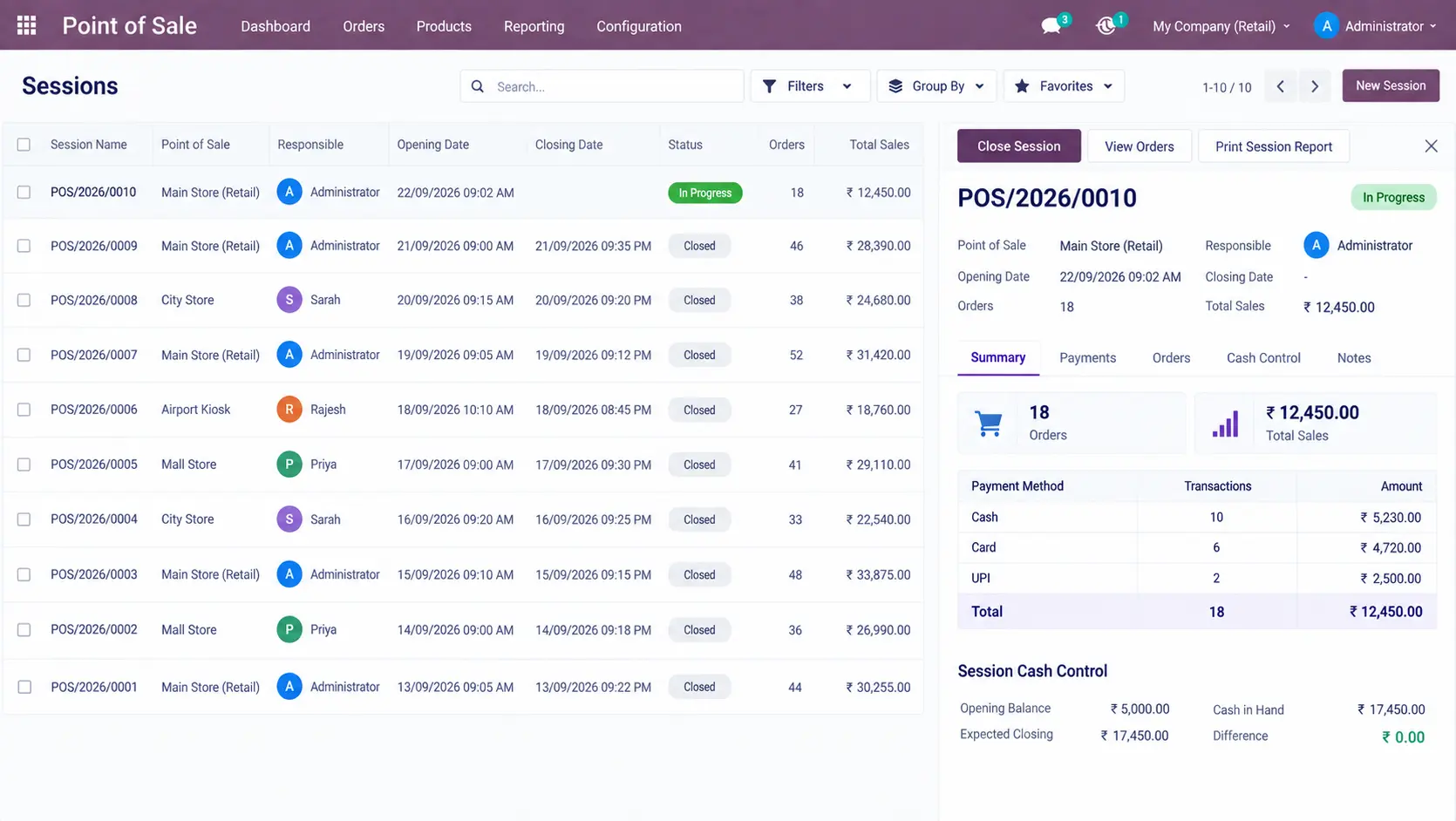Check the POS/2026/0010 row checkbox

tap(24, 193)
